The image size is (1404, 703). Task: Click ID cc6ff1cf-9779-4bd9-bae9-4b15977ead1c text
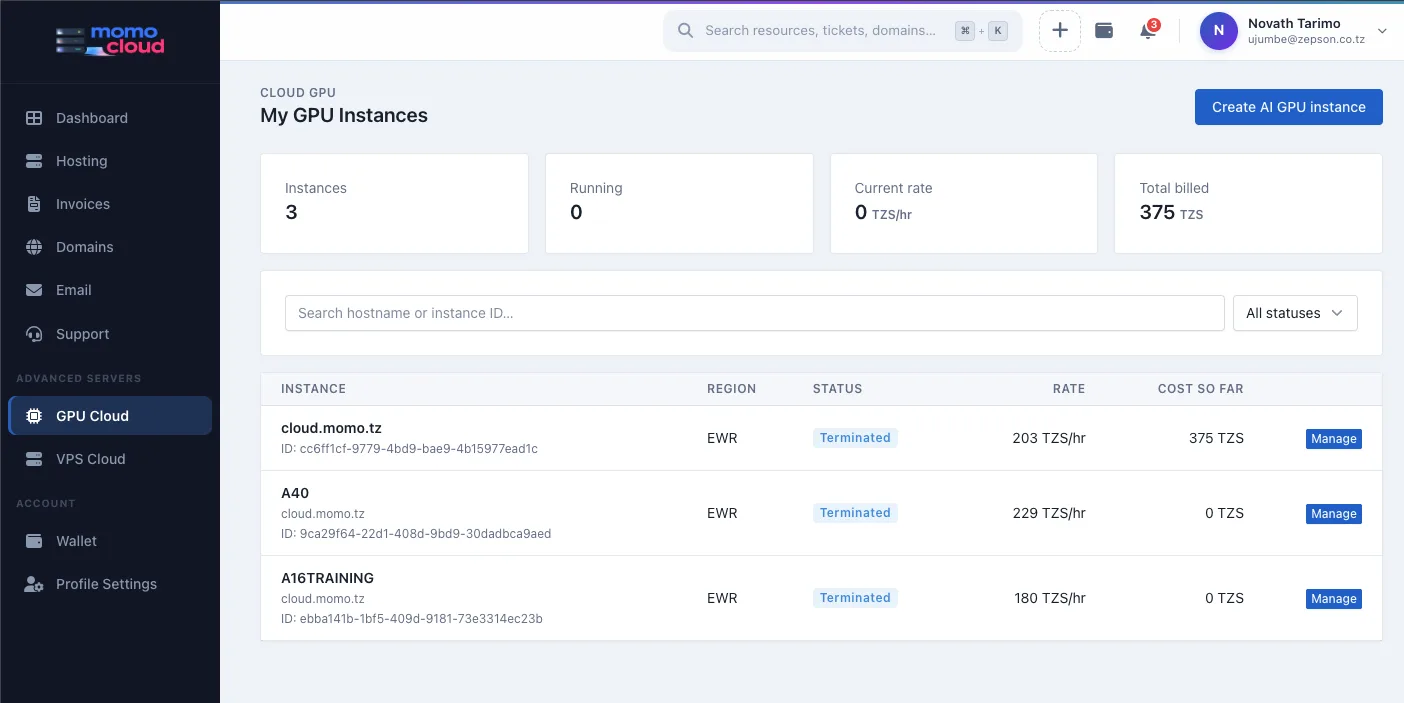409,449
